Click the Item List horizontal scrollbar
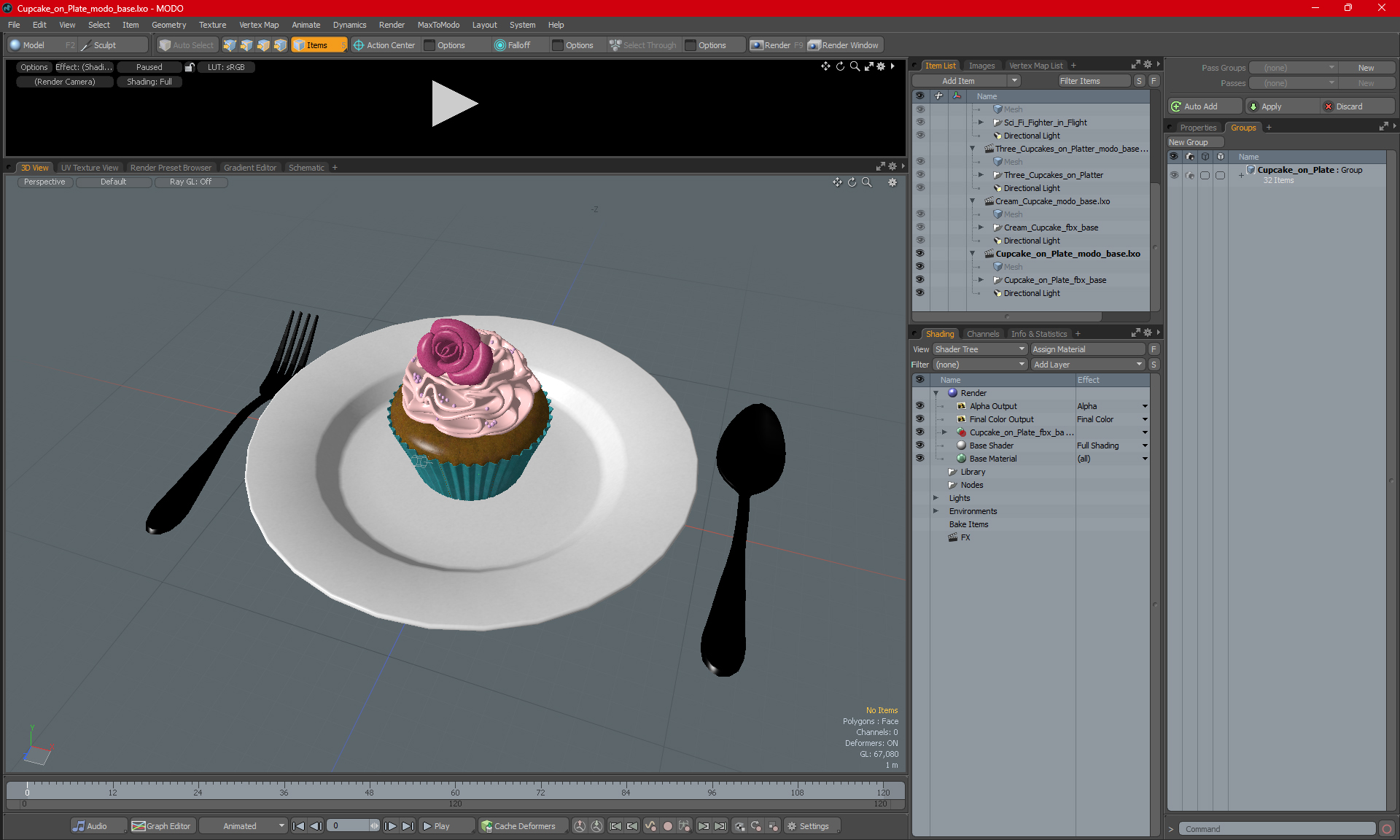The width and height of the screenshot is (1400, 840). [1006, 317]
